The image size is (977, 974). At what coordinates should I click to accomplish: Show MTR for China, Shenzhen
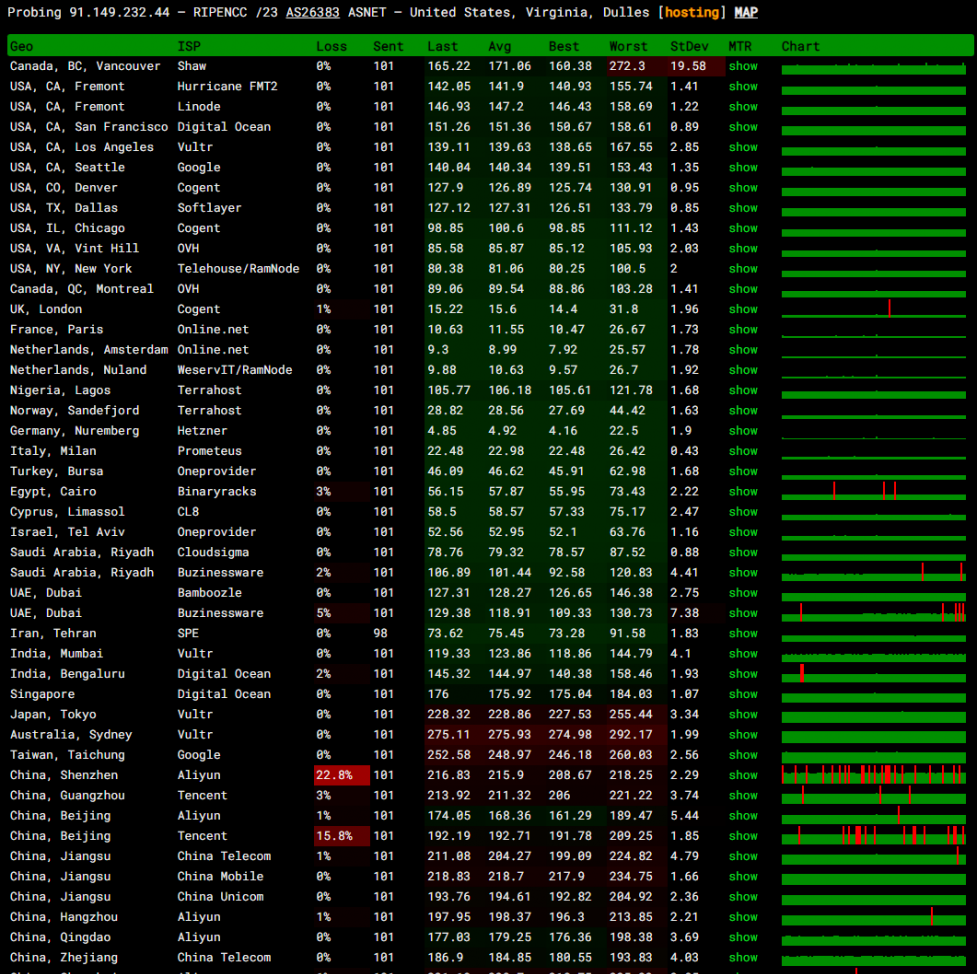(x=743, y=775)
